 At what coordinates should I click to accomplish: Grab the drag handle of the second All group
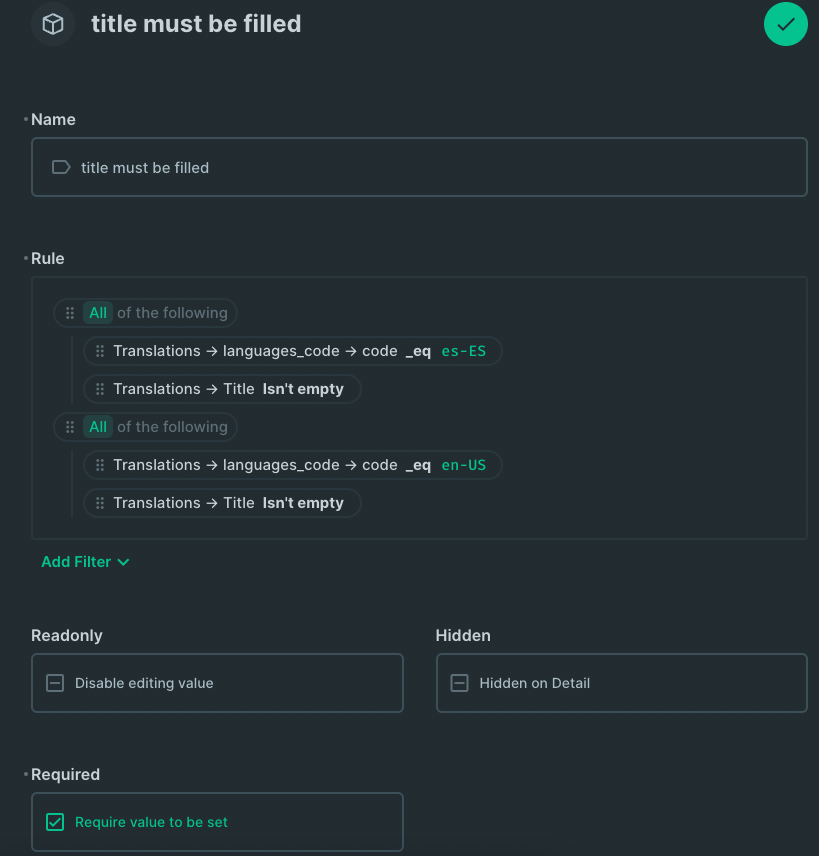69,426
